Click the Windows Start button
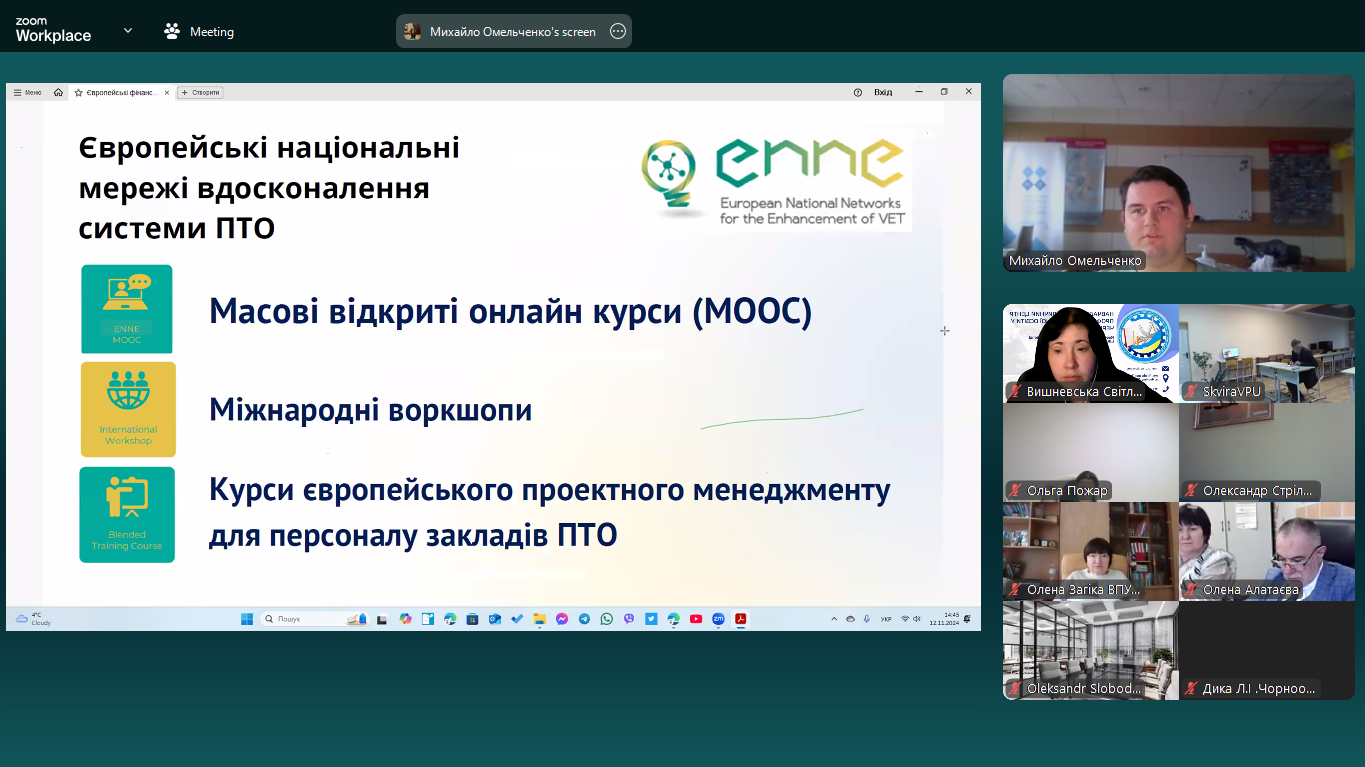This screenshot has height=767, width=1365. (x=247, y=619)
